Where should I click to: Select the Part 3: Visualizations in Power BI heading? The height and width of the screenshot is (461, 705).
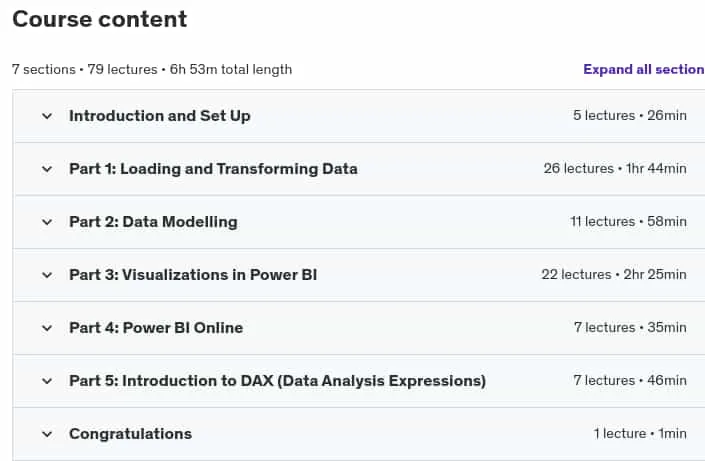193,275
